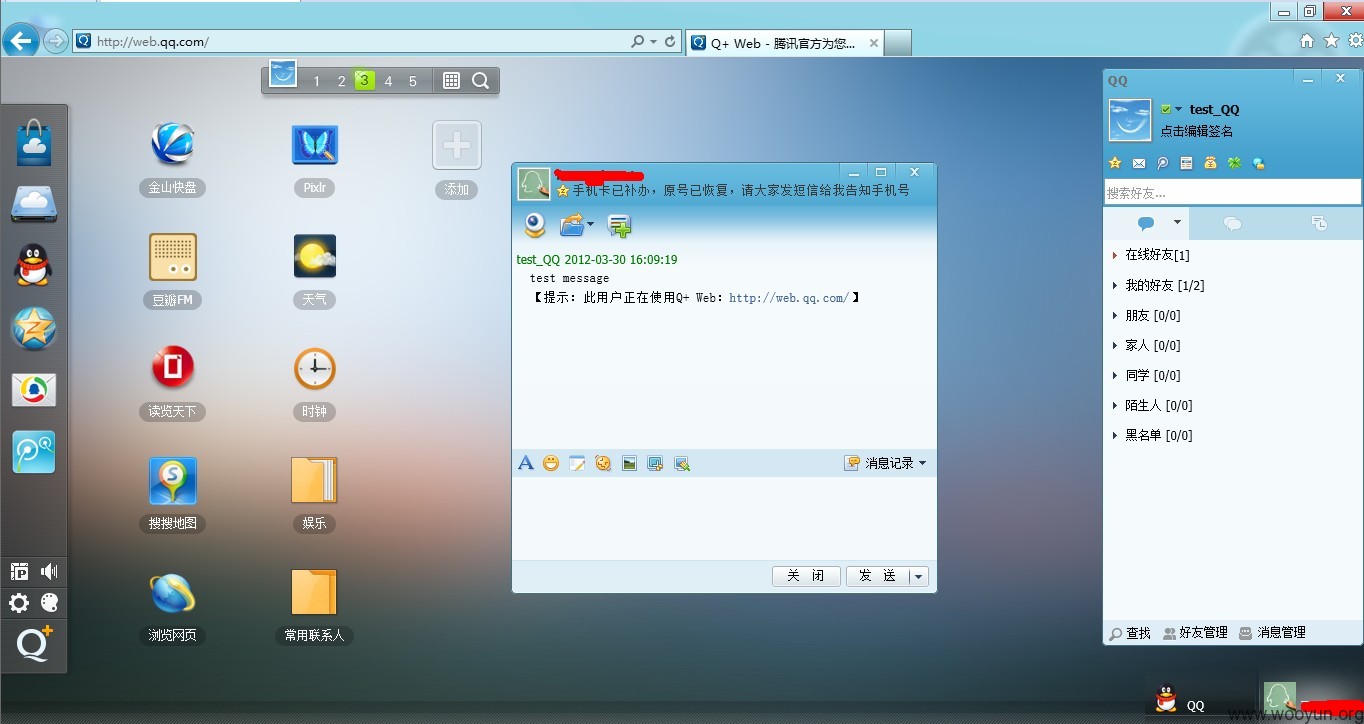Open the send button options arrow
This screenshot has width=1364, height=724.
918,576
